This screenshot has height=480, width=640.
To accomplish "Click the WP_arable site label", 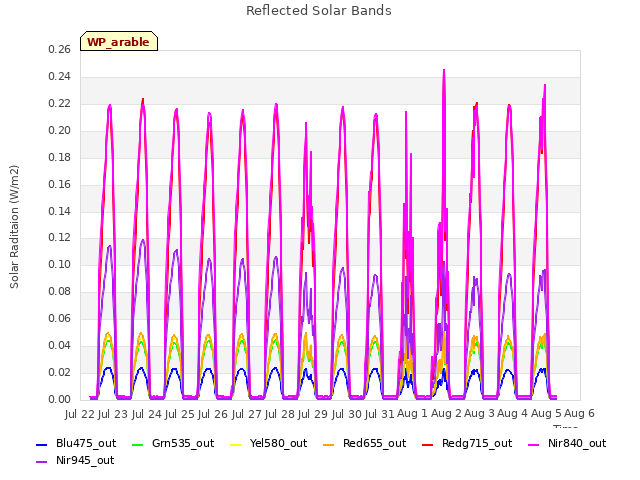I will click(118, 42).
